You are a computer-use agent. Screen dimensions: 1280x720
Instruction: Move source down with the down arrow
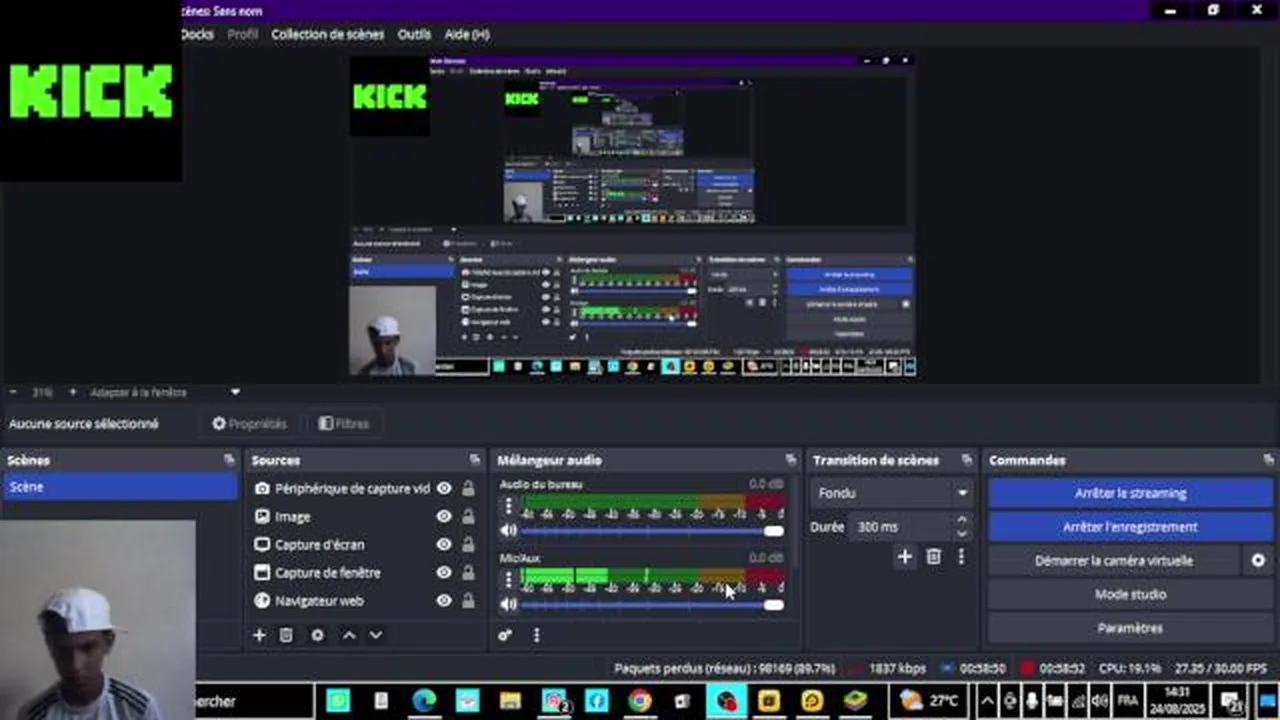[376, 635]
